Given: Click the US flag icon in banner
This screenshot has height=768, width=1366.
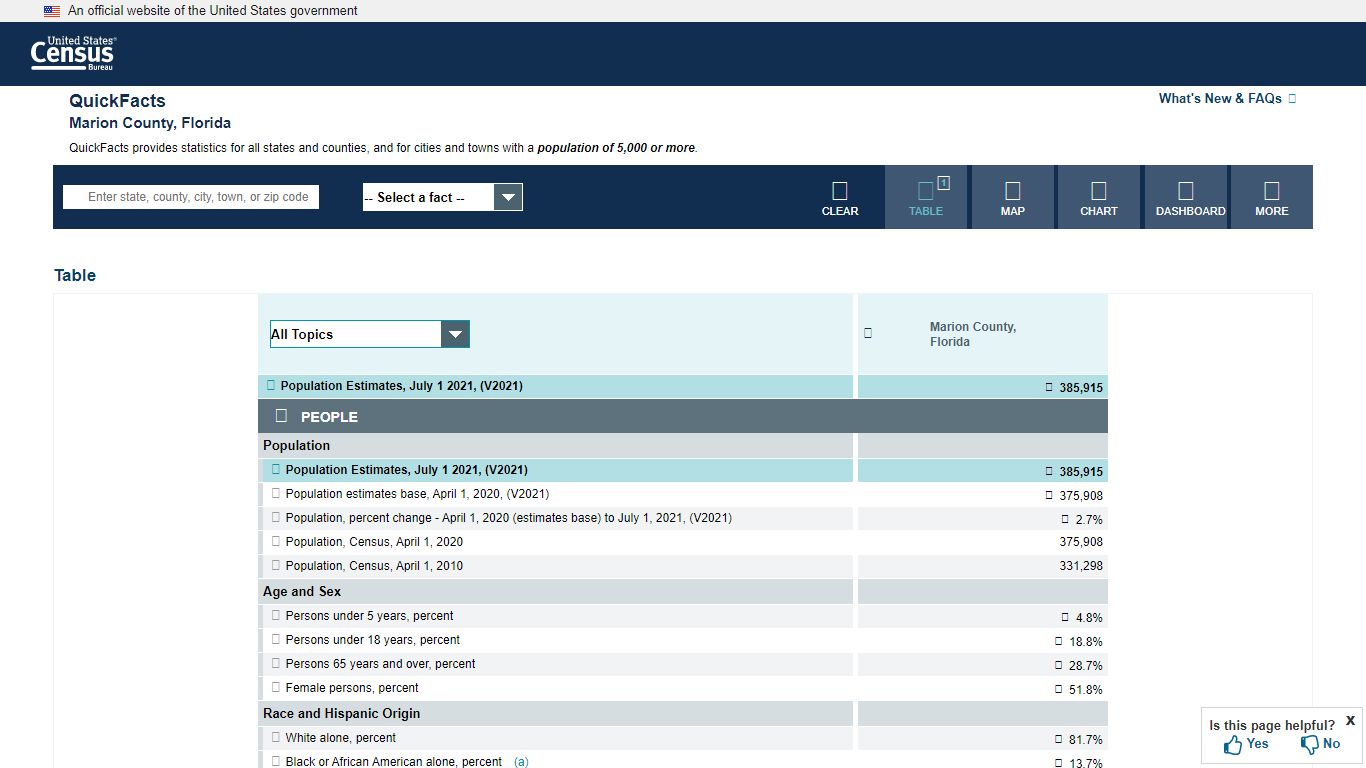Looking at the screenshot, I should [52, 11].
